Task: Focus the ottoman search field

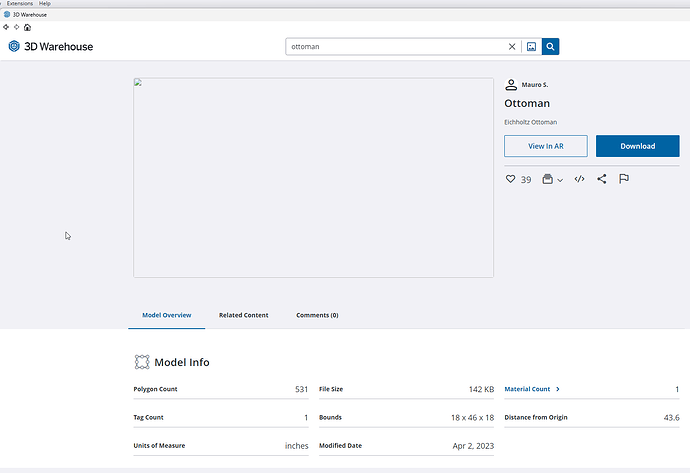Action: point(396,47)
